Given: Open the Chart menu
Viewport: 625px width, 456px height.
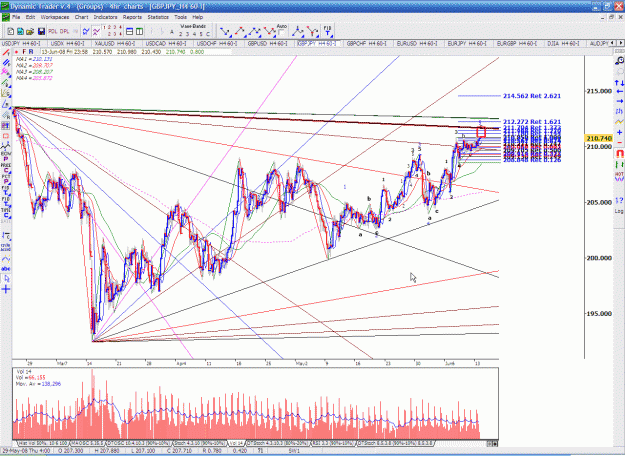Looking at the screenshot, I should point(81,17).
